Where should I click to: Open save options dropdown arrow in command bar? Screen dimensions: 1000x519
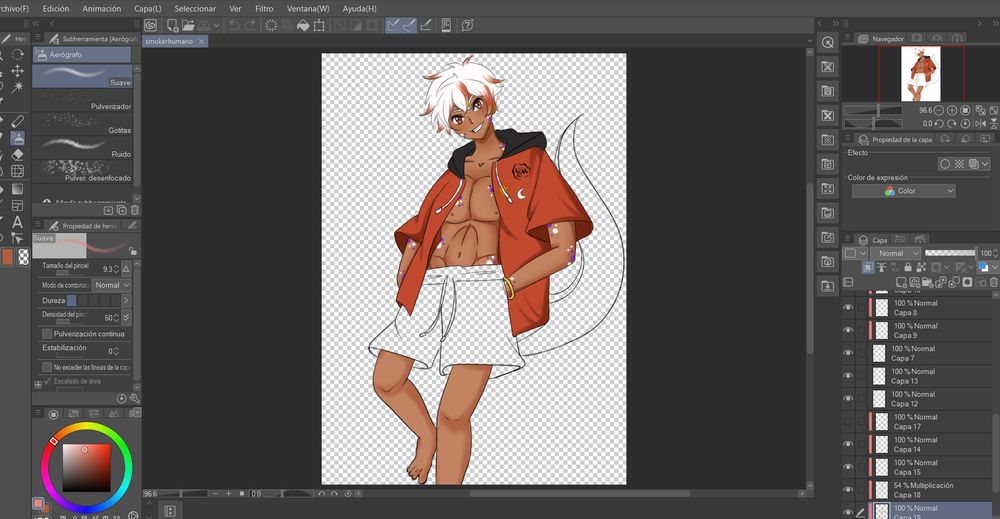coord(216,26)
